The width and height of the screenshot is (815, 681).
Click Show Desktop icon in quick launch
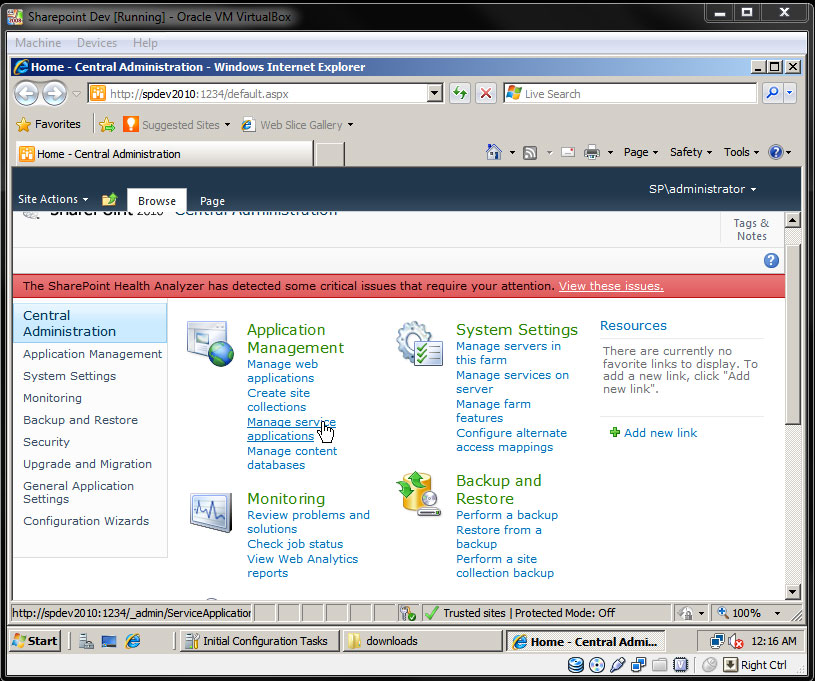pos(109,641)
